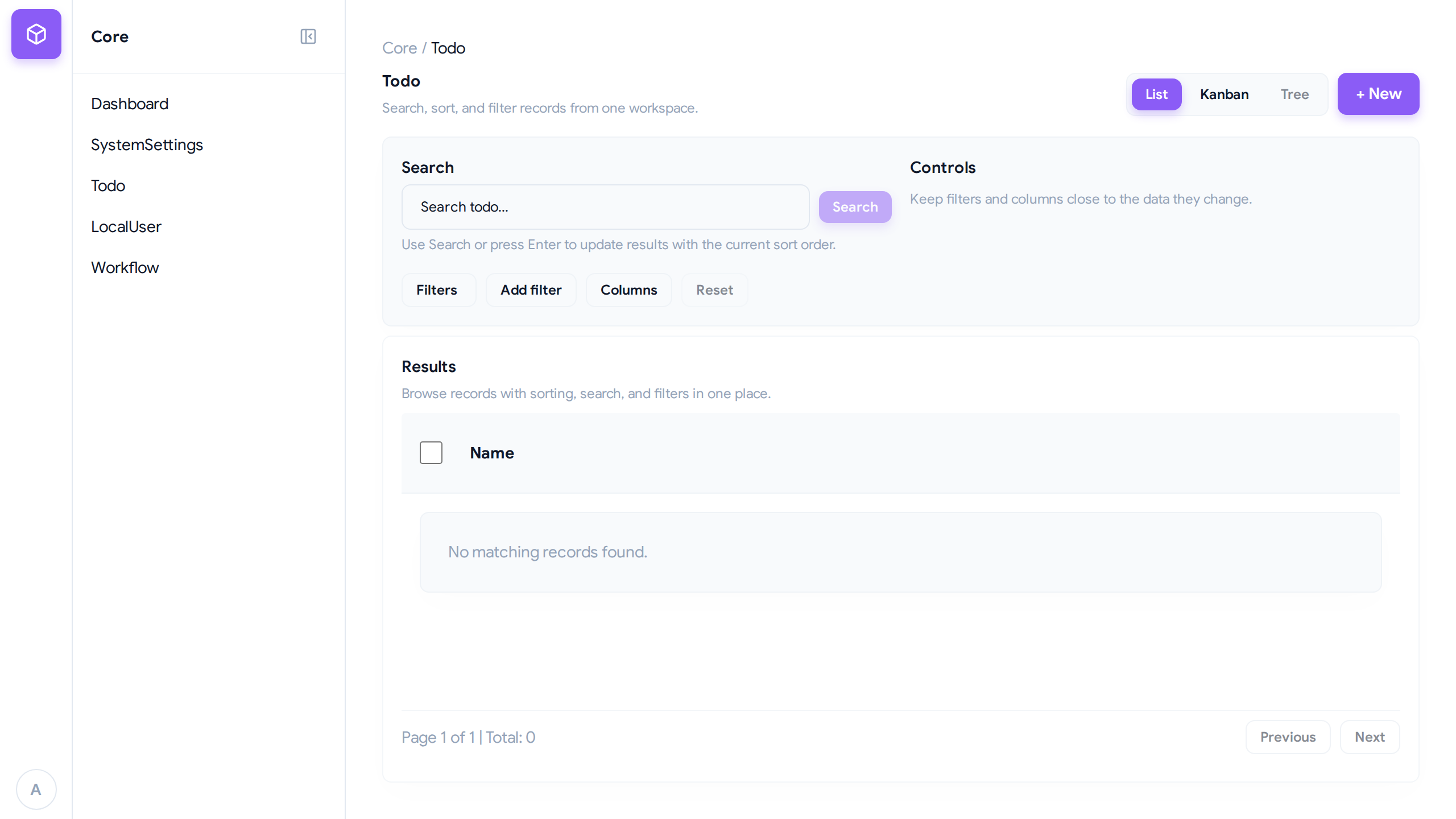Switch to the List view tab
The width and height of the screenshot is (1456, 819).
[1156, 94]
